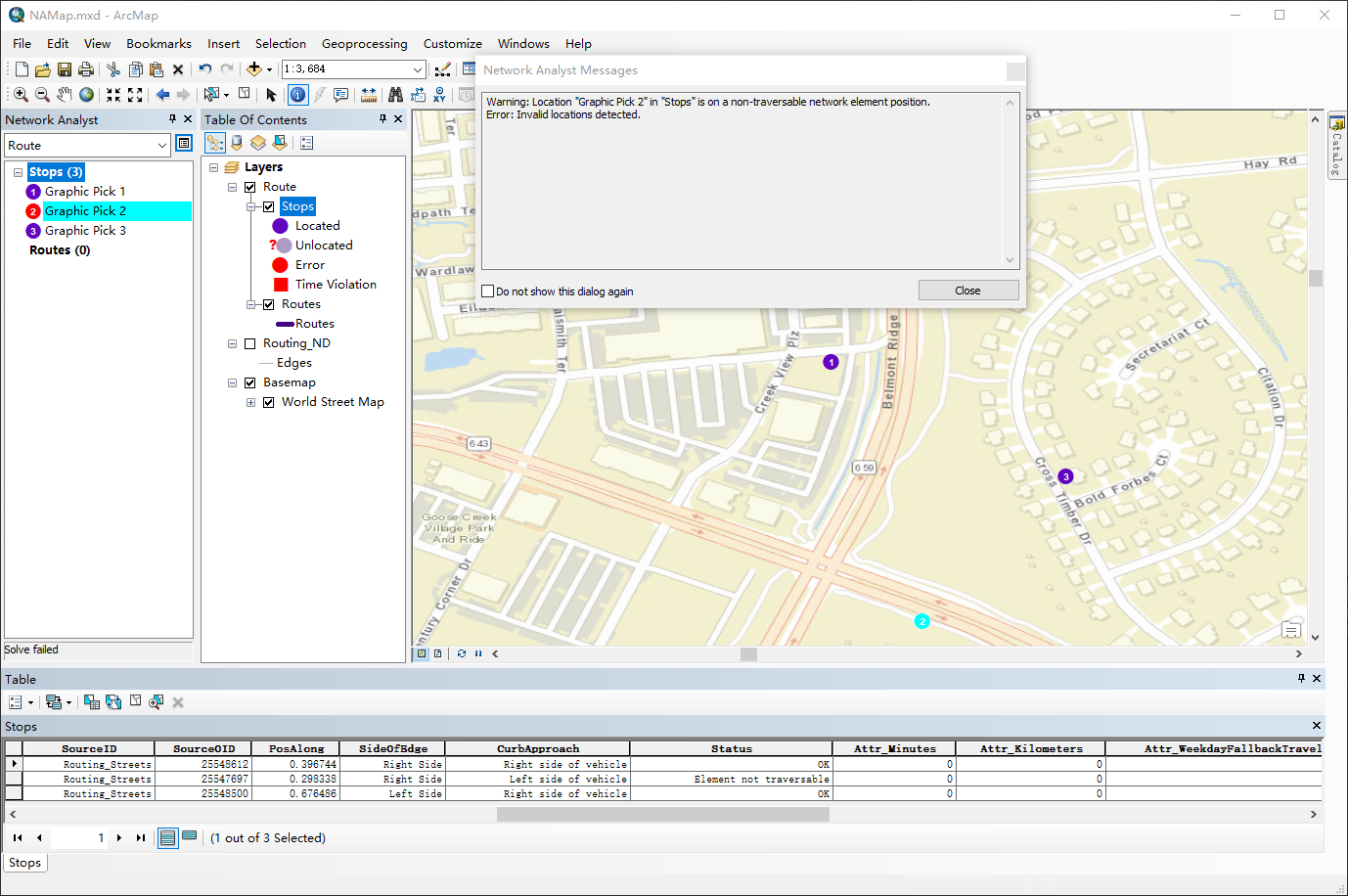This screenshot has width=1348, height=896.
Task: Refresh the map view
Action: (462, 653)
